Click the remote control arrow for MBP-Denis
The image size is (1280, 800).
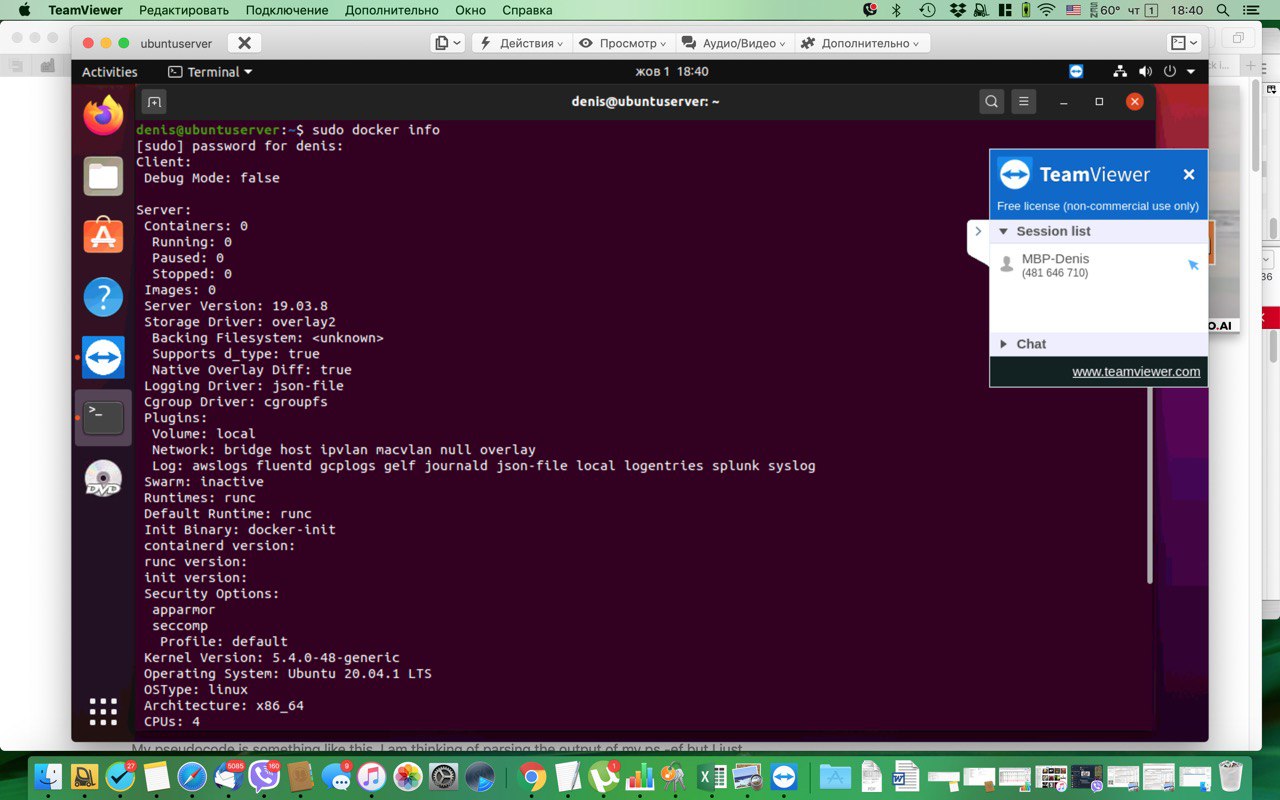(1193, 265)
